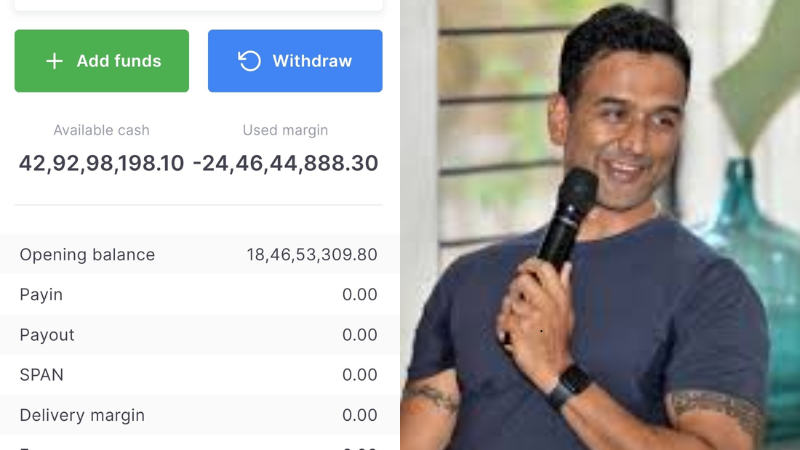Click the Payout amount 0.00
Viewport: 800px width, 450px height.
[360, 335]
